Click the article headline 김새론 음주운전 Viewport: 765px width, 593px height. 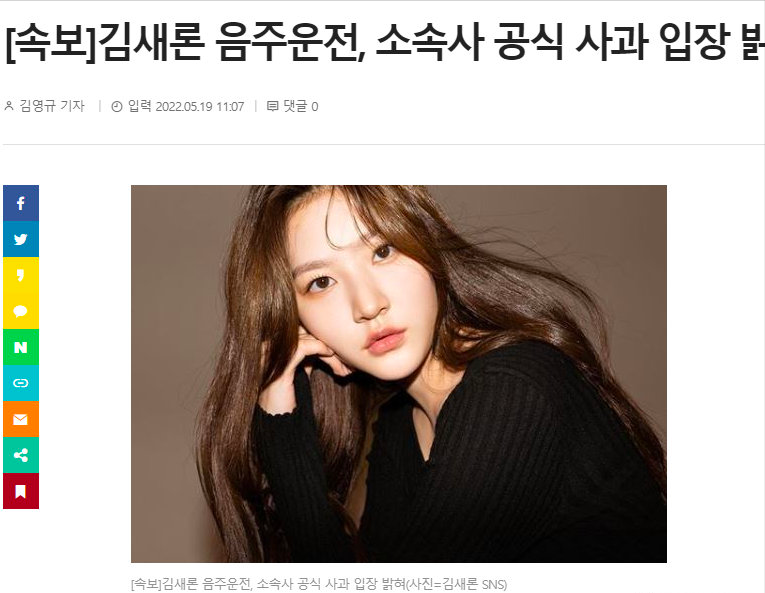(229, 42)
